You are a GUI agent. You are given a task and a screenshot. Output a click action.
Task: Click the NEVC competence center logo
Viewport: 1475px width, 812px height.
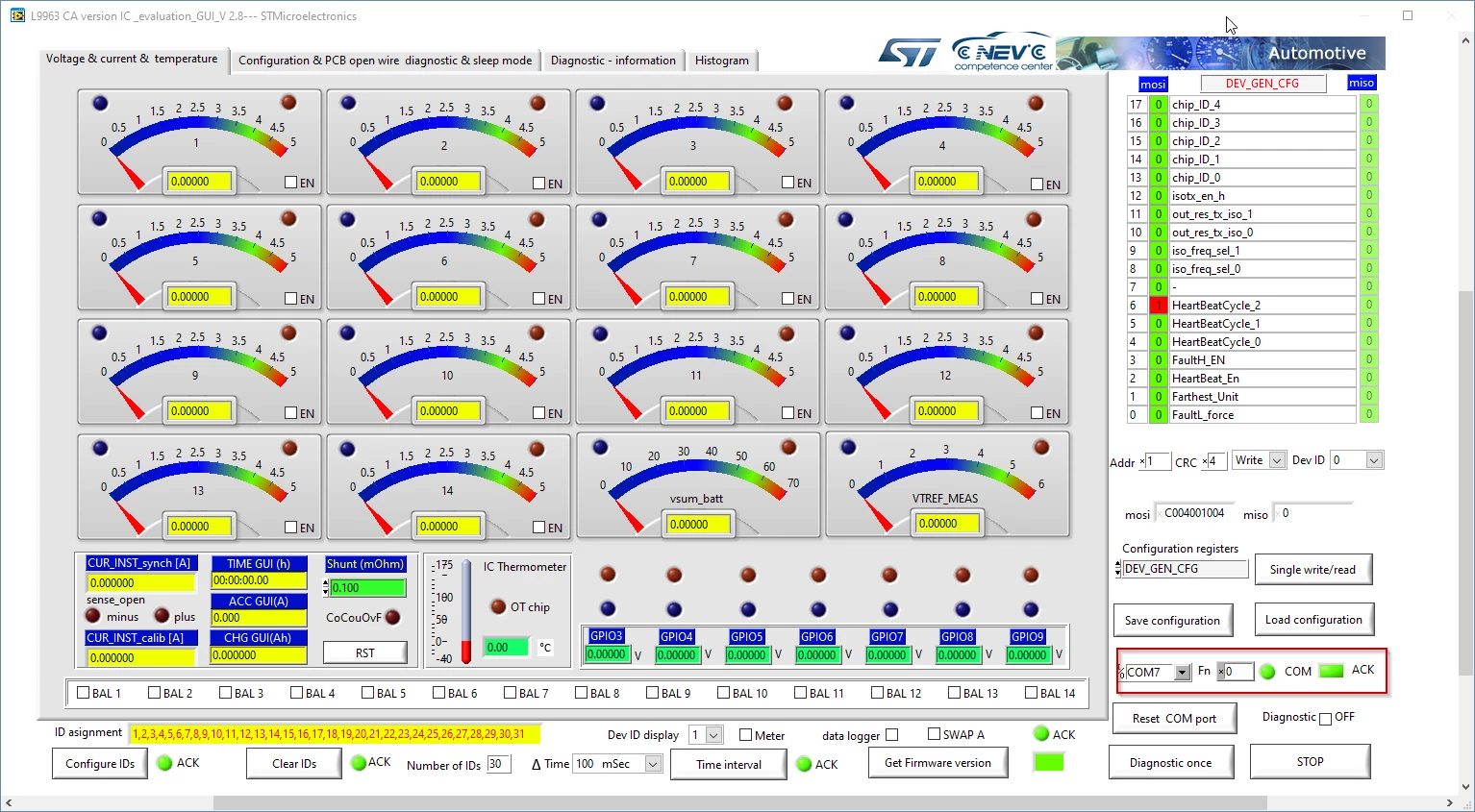click(1002, 54)
